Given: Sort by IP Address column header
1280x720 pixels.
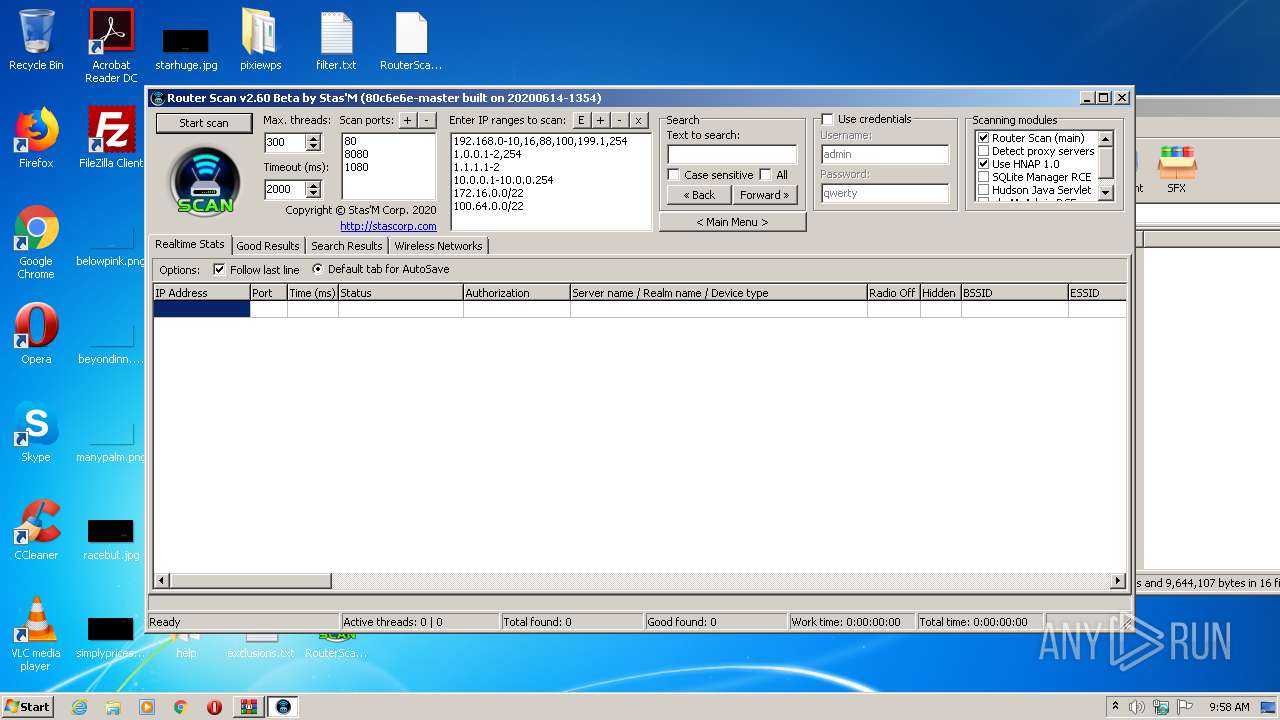Looking at the screenshot, I should pyautogui.click(x=201, y=293).
